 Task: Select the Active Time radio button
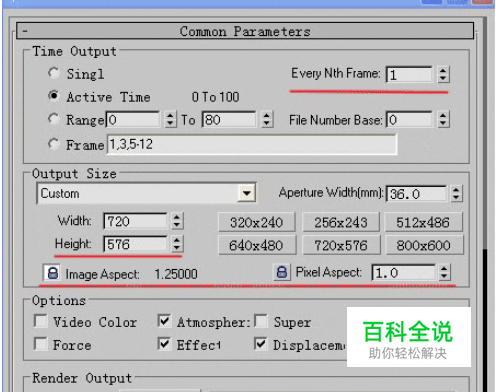(54, 96)
